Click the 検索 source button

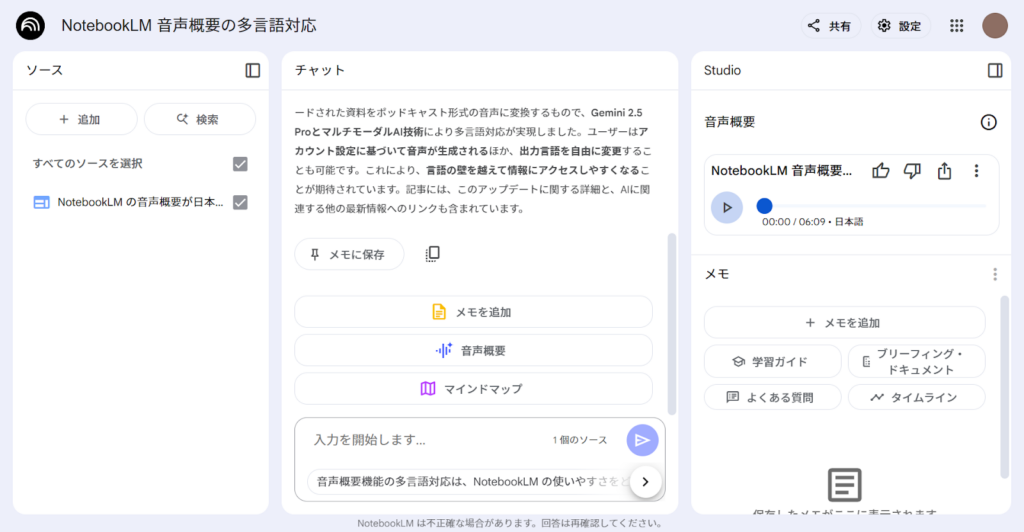(199, 119)
